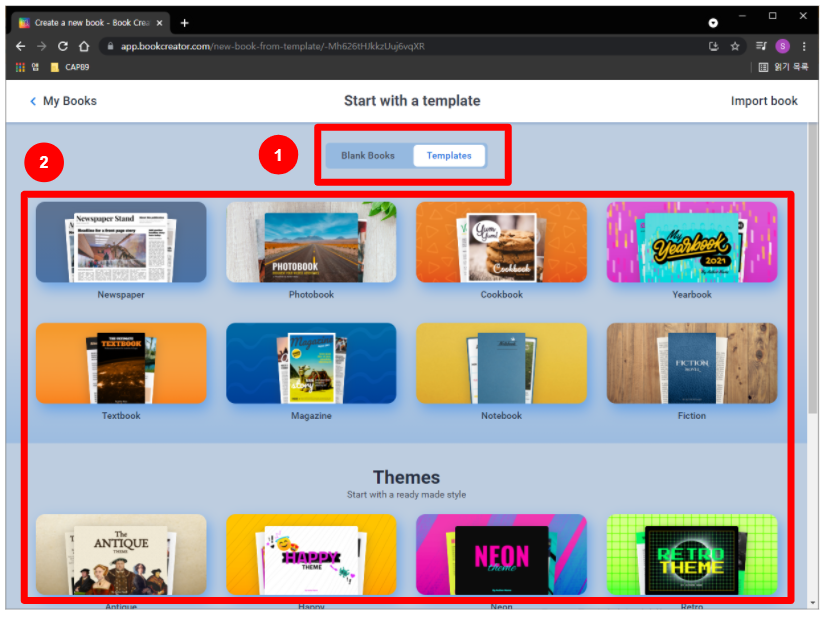The width and height of the screenshot is (827, 617).
Task: Choose the Fiction template
Action: (691, 363)
